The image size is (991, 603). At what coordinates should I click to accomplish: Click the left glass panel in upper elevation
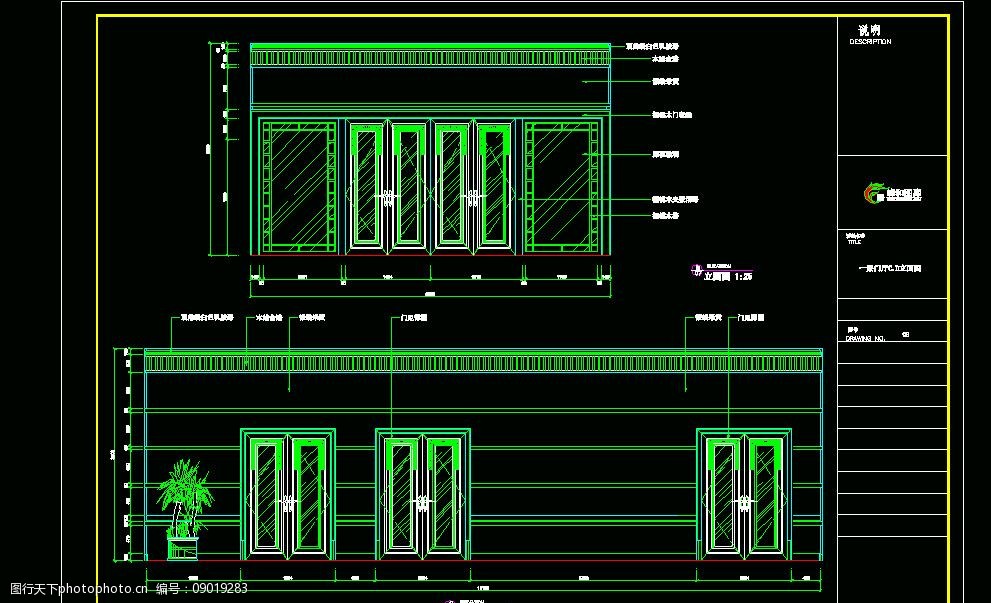tap(298, 186)
